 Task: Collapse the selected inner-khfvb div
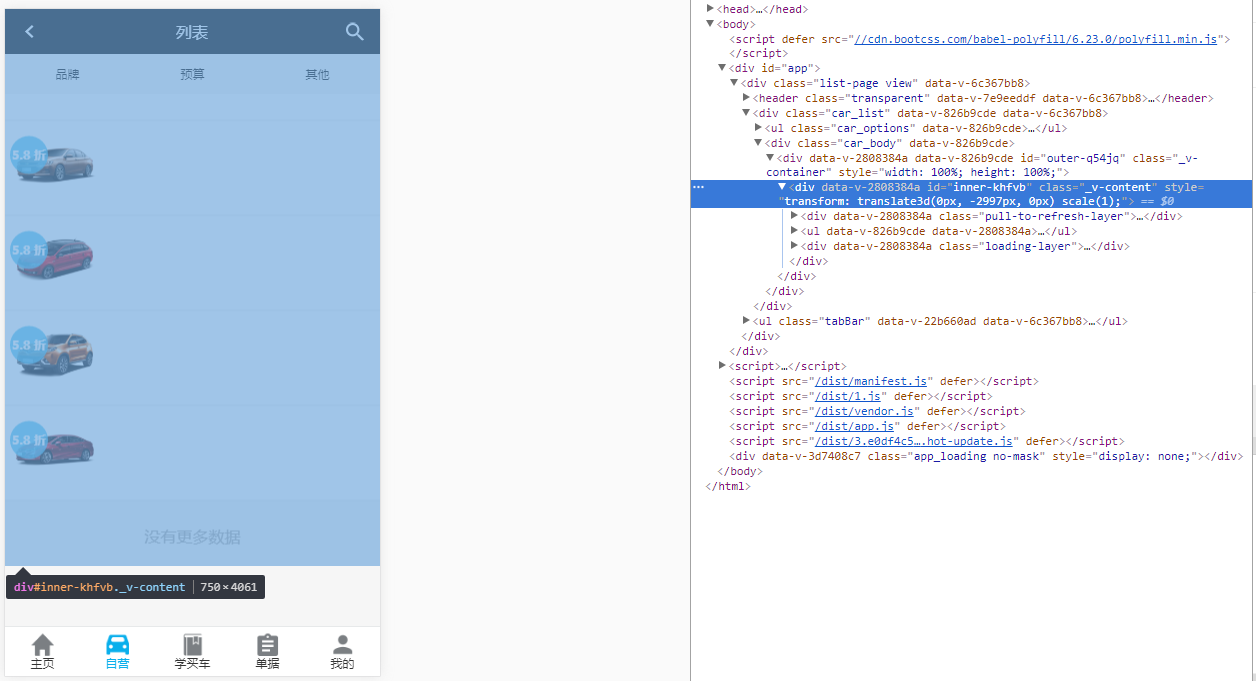click(x=782, y=187)
